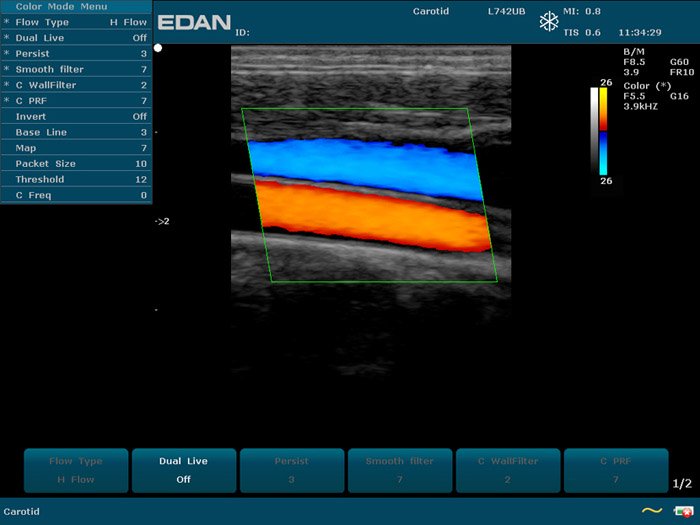
Task: Toggle the Invert setting row
Action: [x=76, y=116]
